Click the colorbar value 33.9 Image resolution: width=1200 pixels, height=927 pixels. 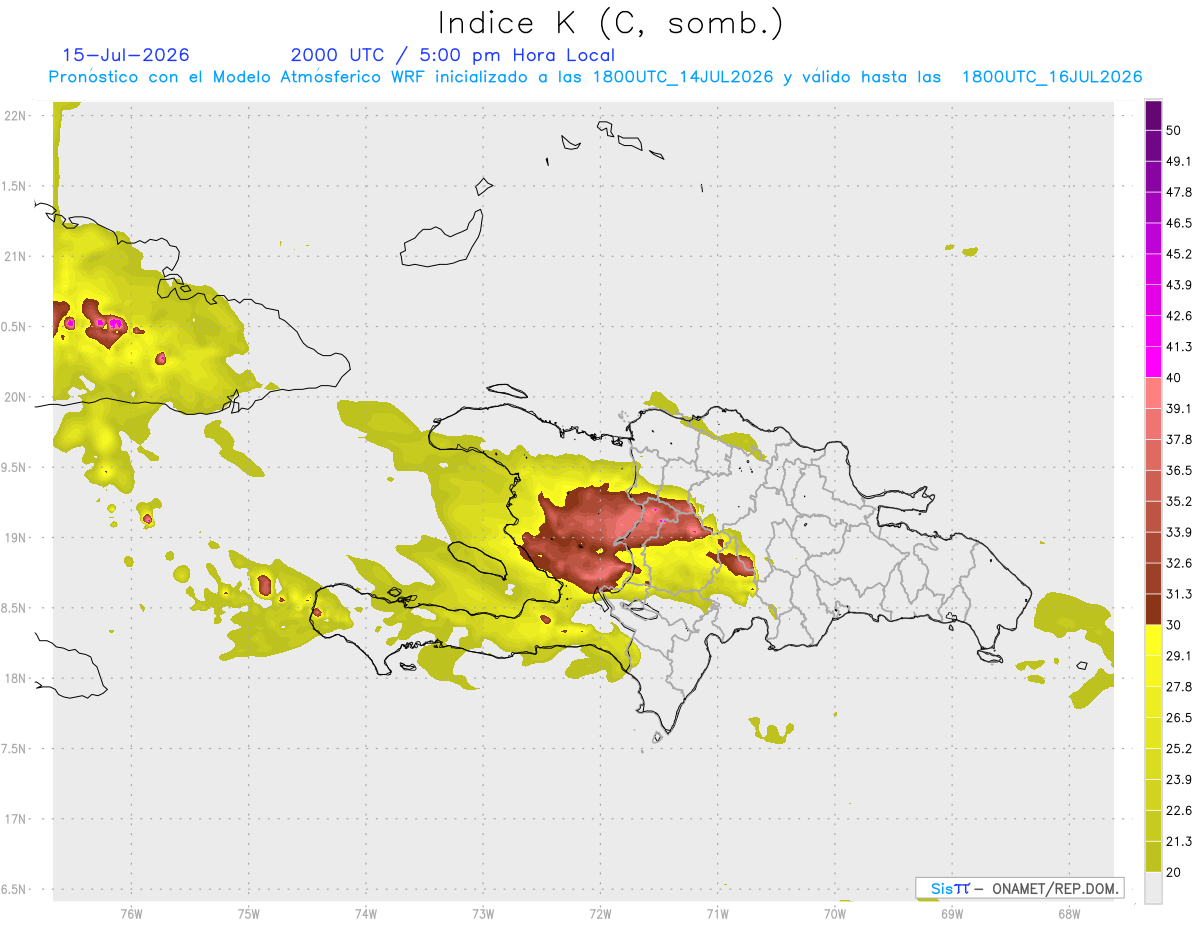tap(1178, 532)
